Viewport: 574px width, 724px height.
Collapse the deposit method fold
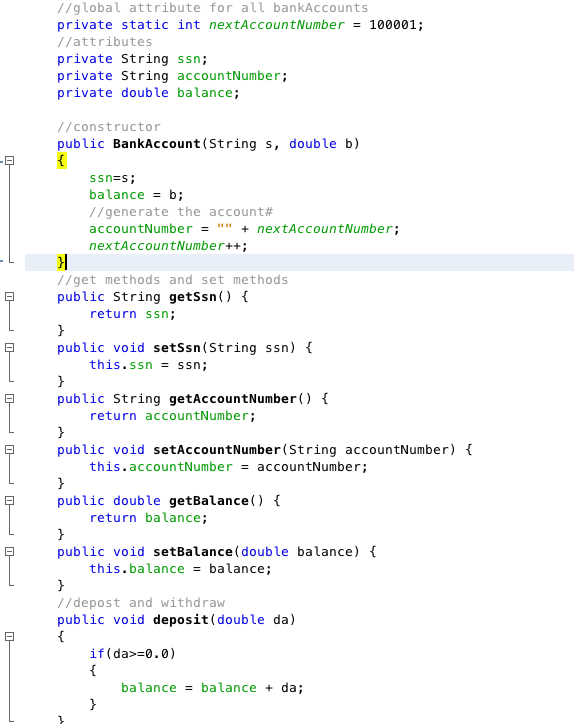point(9,637)
